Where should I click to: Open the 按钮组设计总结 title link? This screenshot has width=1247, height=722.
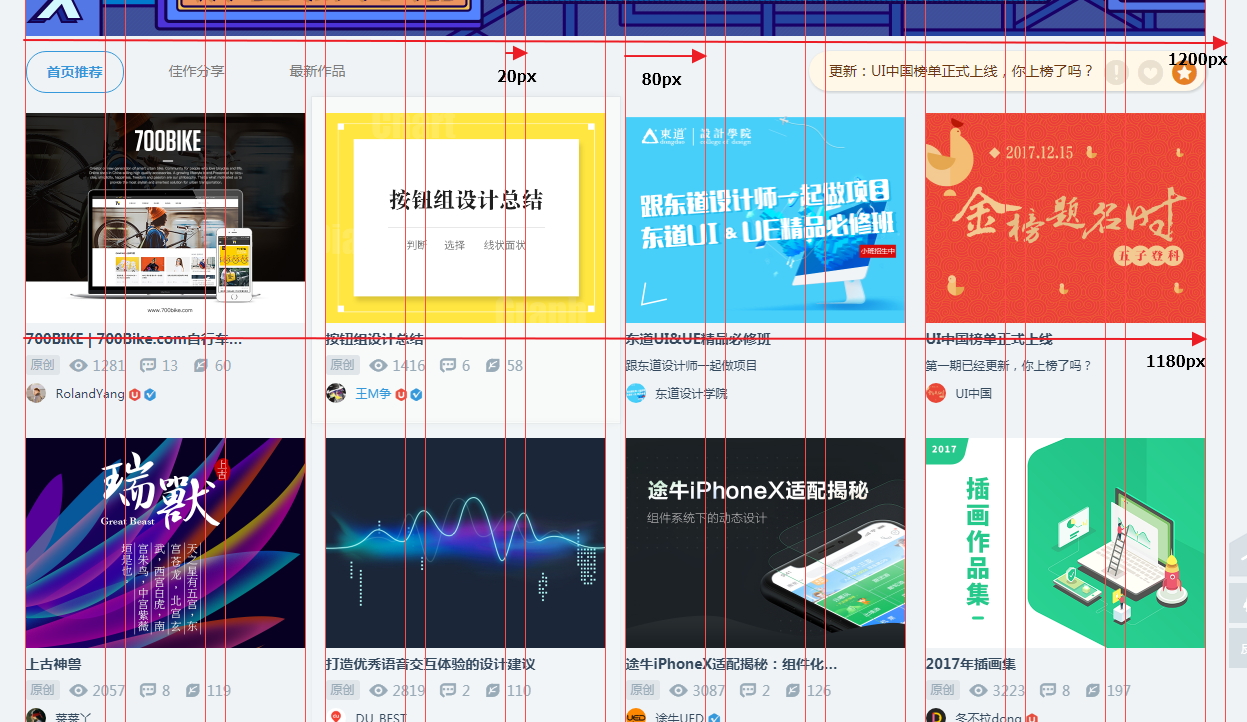pos(375,339)
